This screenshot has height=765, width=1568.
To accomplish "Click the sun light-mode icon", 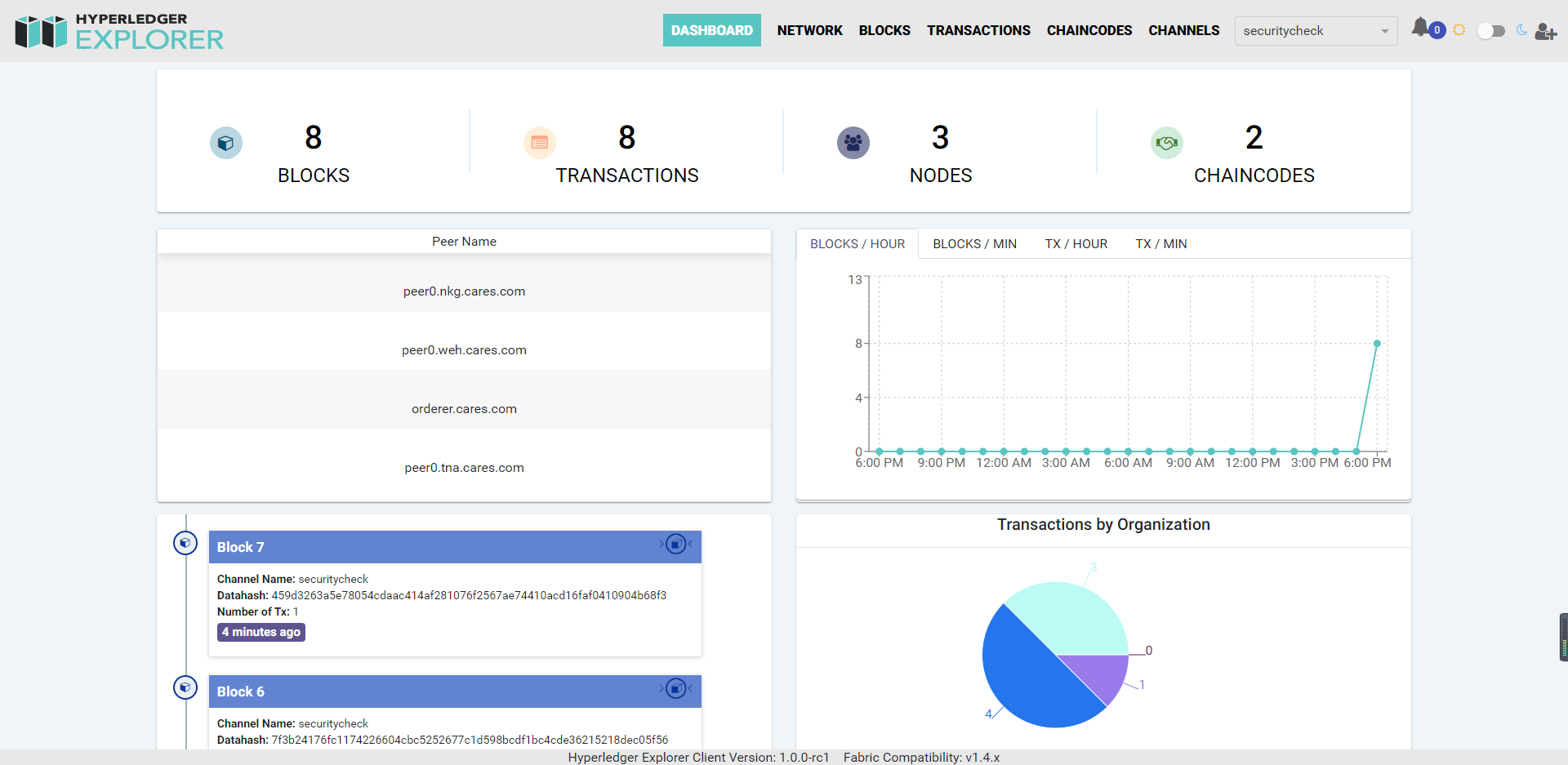I will 1459,30.
